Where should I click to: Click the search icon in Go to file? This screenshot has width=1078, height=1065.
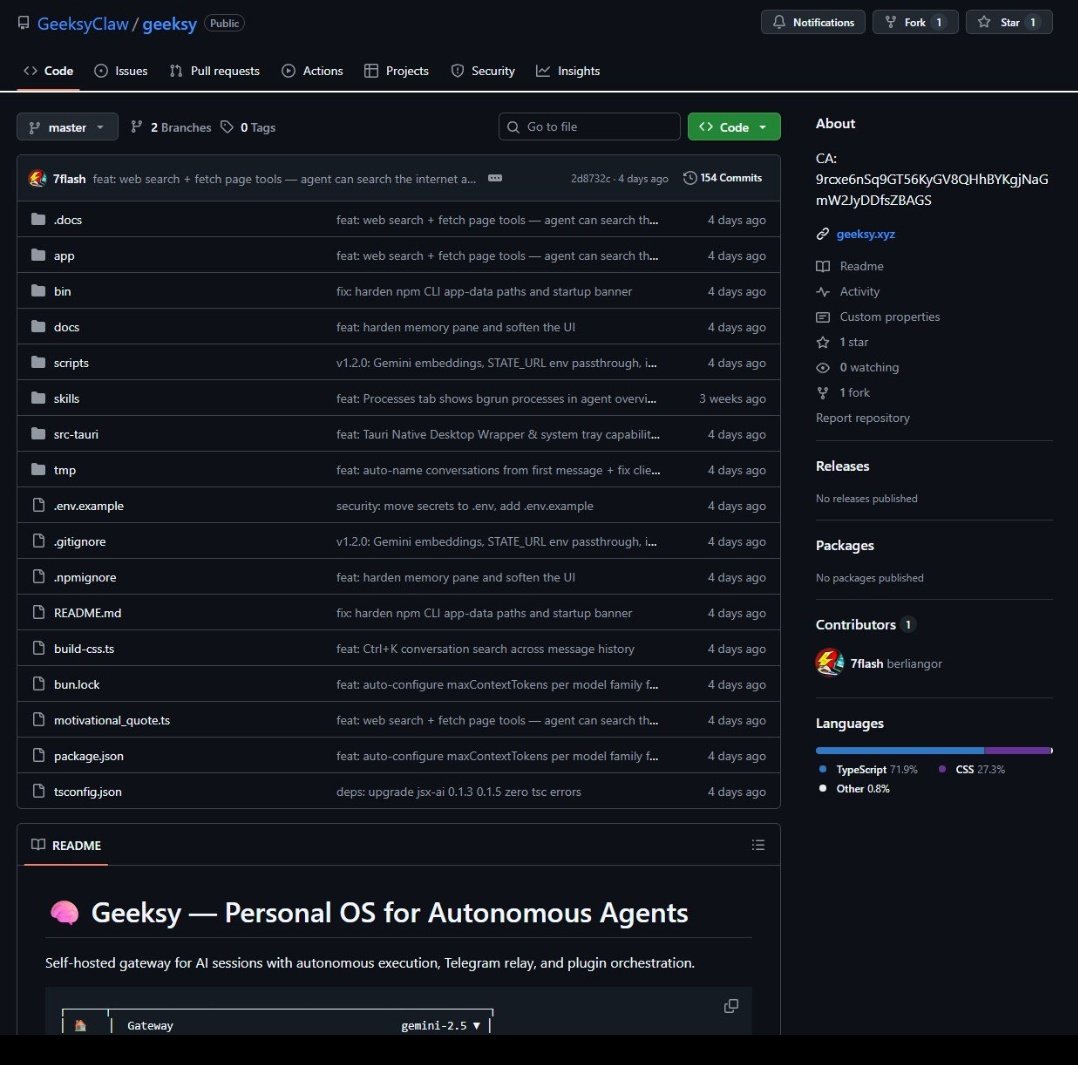[x=513, y=127]
